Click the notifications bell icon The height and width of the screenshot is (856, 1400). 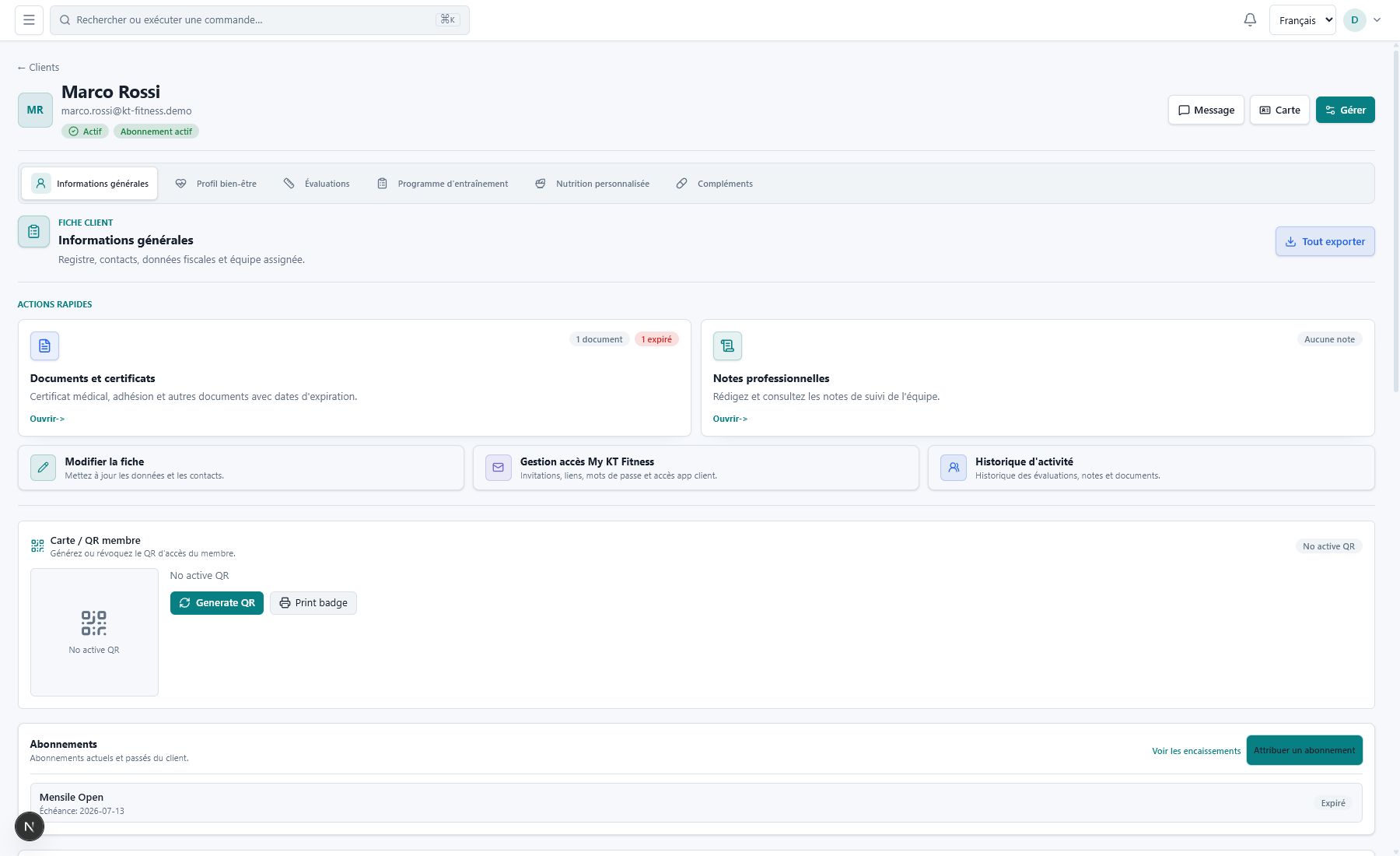click(1250, 20)
